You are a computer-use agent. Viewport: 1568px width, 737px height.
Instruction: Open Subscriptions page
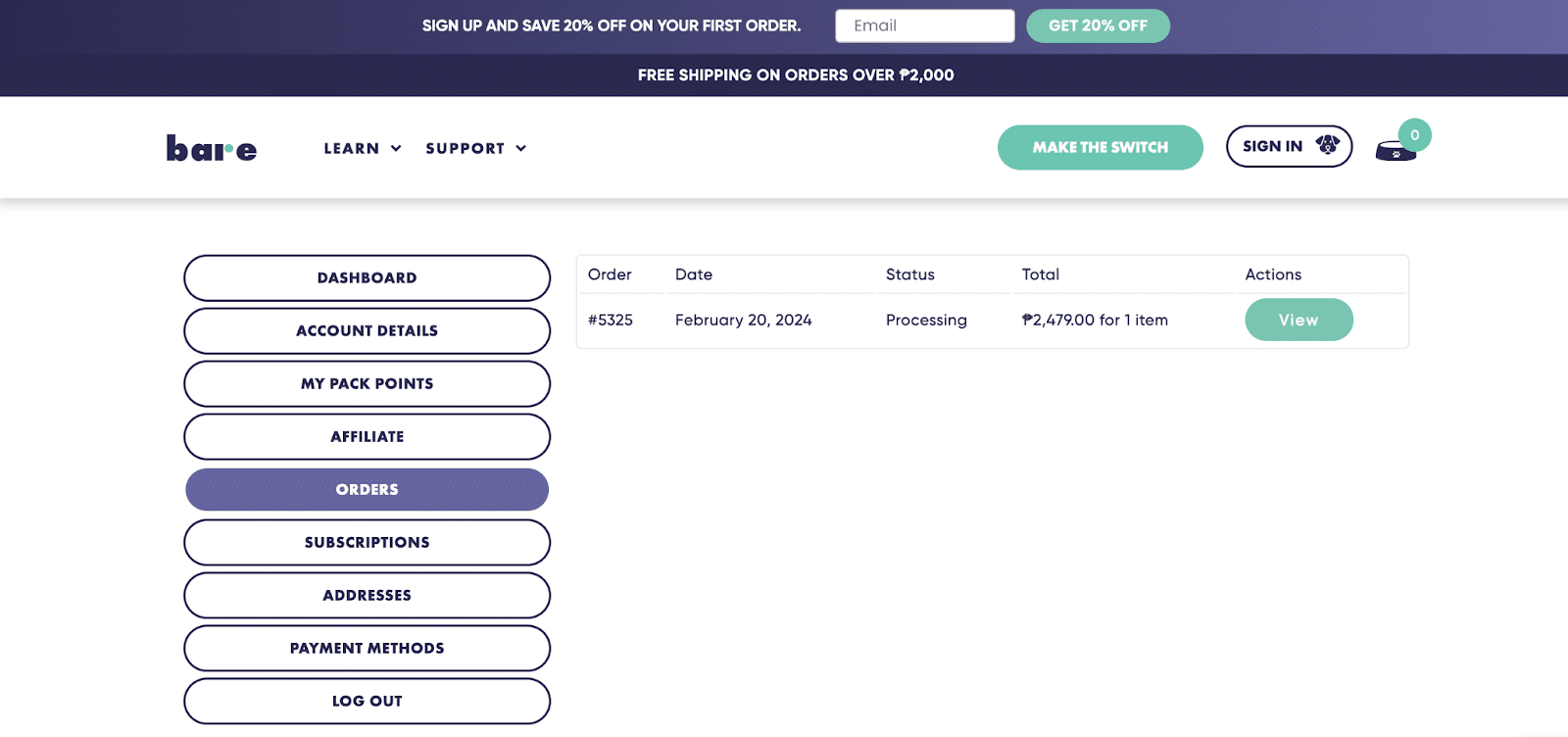click(367, 543)
